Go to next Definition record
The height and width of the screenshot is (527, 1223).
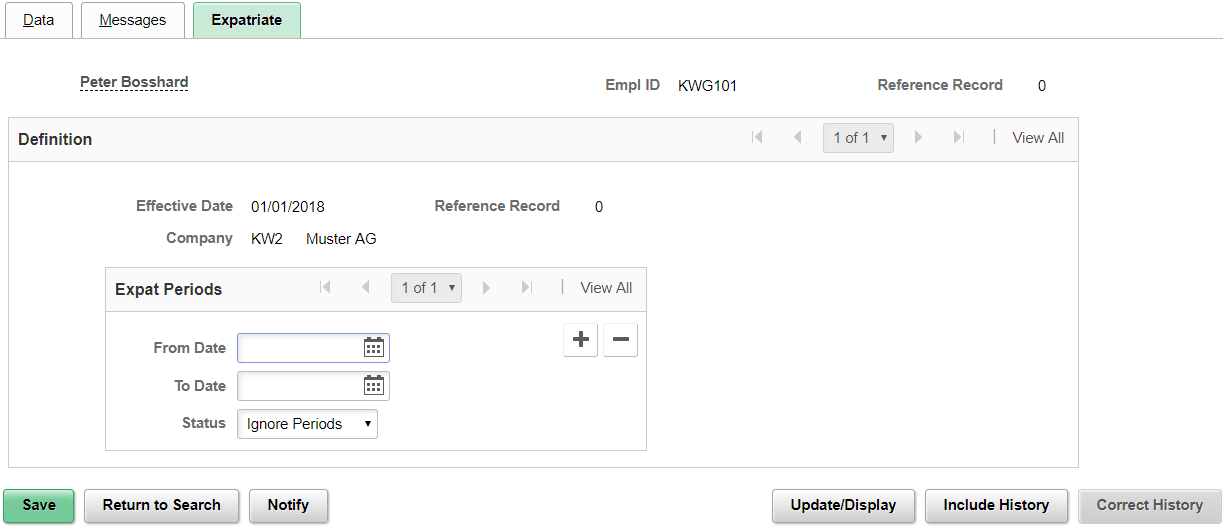pyautogui.click(x=918, y=138)
